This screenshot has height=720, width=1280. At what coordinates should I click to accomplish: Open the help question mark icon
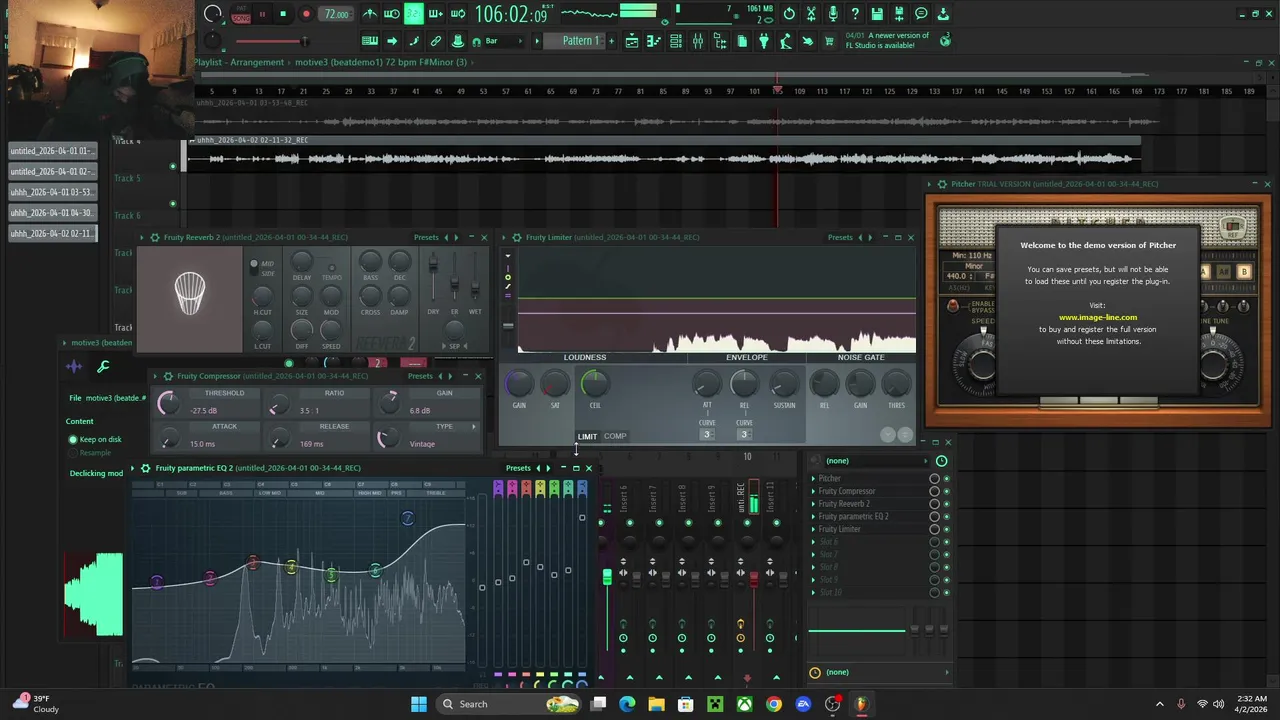pyautogui.click(x=855, y=14)
